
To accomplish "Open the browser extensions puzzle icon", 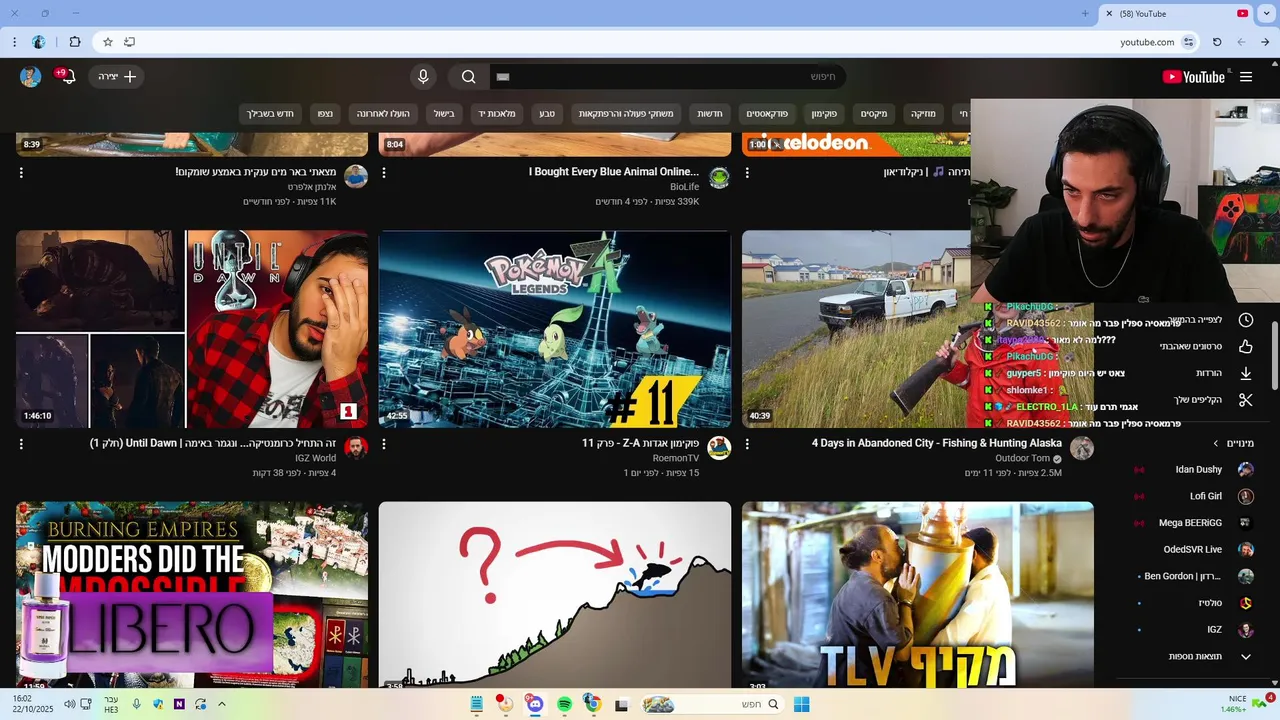I will [75, 42].
